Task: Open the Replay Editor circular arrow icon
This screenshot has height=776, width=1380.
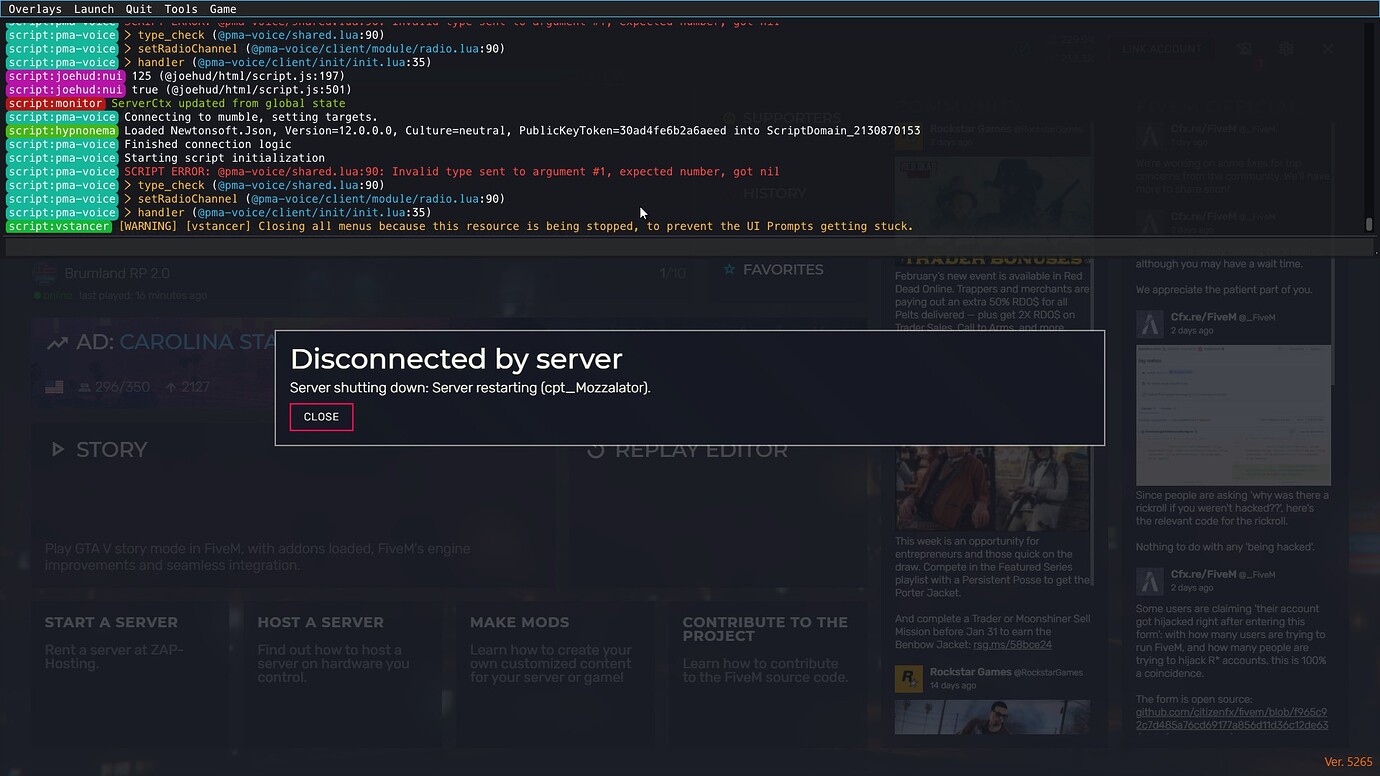Action: pos(596,450)
